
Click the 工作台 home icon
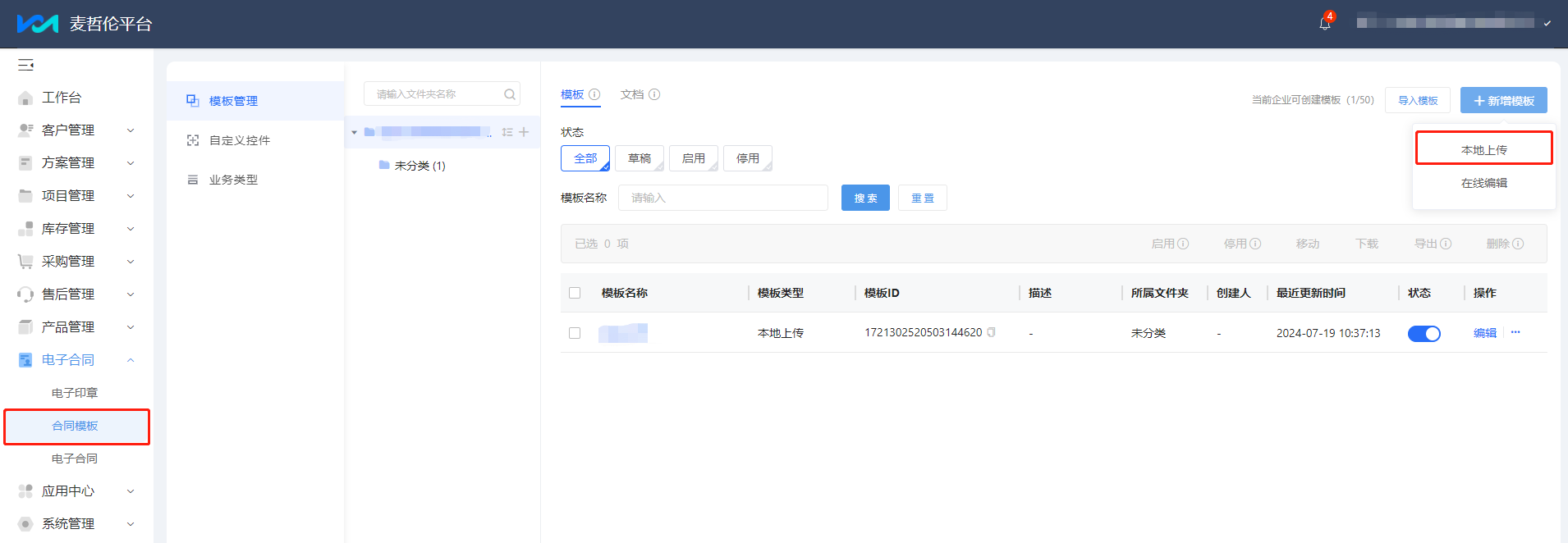tap(25, 98)
